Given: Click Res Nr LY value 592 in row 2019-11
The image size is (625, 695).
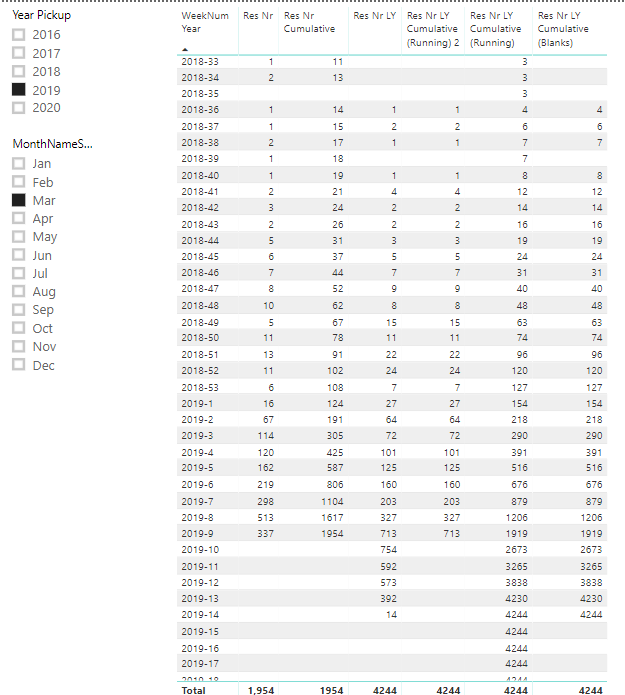Looking at the screenshot, I should [388, 566].
